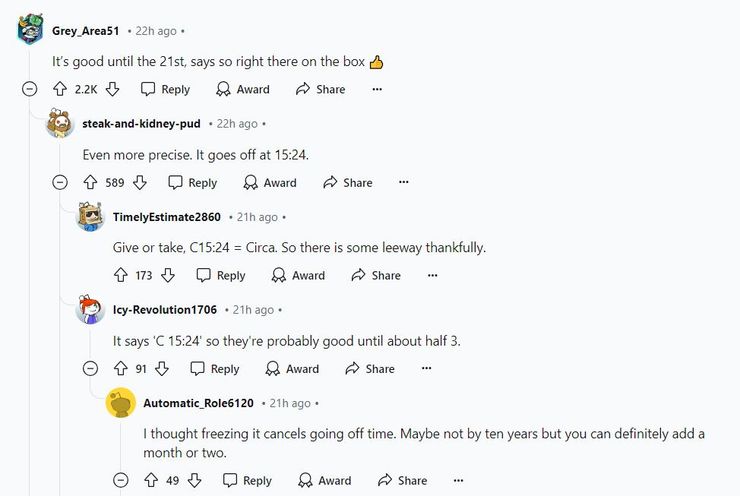Open TimelyEstimate2860's user profile link
Image resolution: width=740 pixels, height=496 pixels.
[x=167, y=217]
